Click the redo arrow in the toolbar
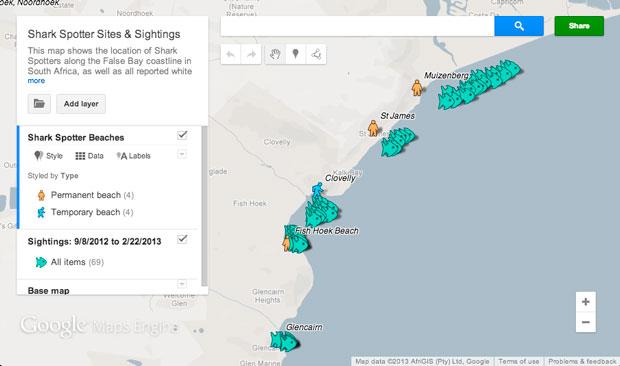620x366 pixels. pyautogui.click(x=251, y=54)
